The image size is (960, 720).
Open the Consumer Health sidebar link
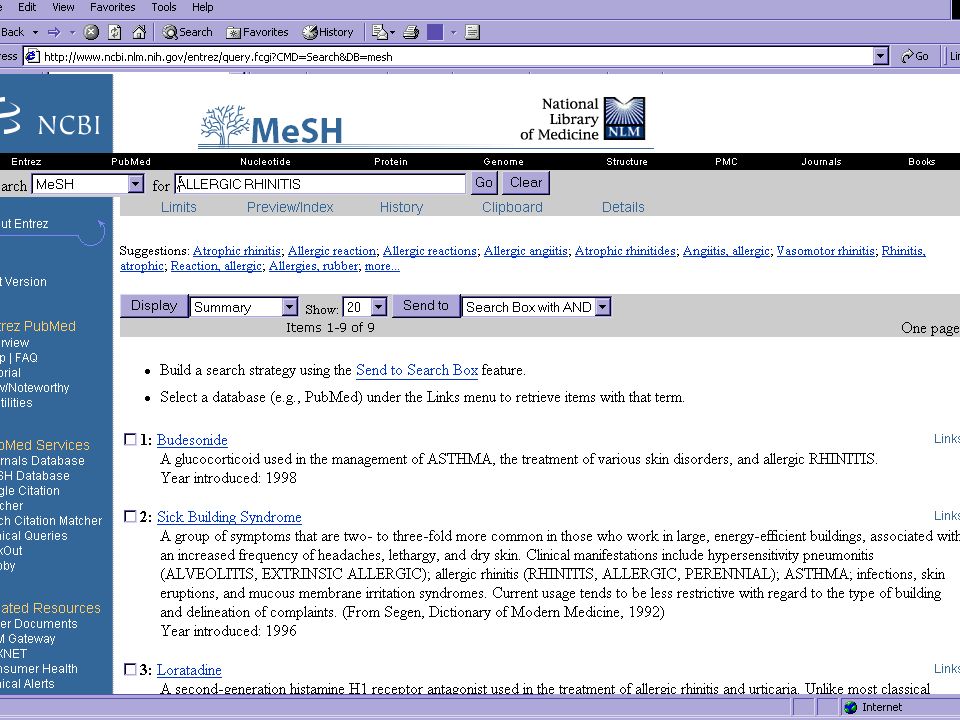(x=39, y=669)
